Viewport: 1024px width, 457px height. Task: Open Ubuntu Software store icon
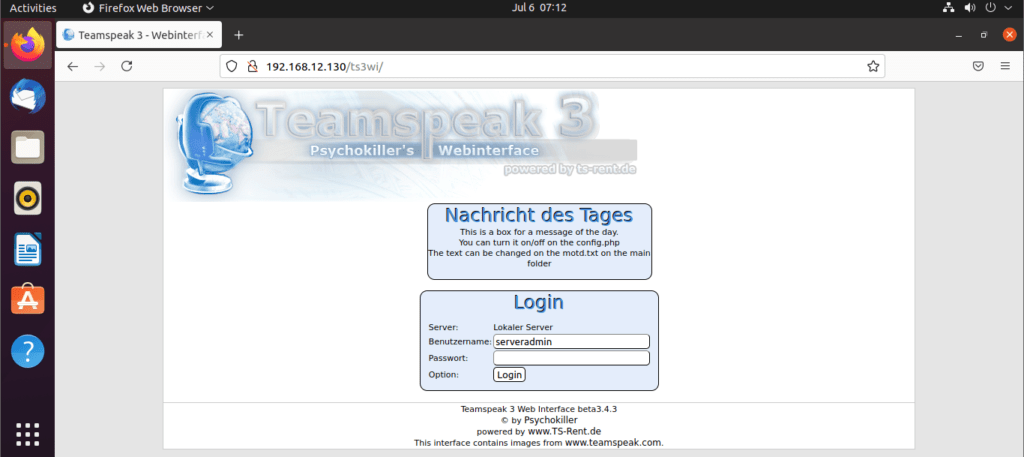27,300
